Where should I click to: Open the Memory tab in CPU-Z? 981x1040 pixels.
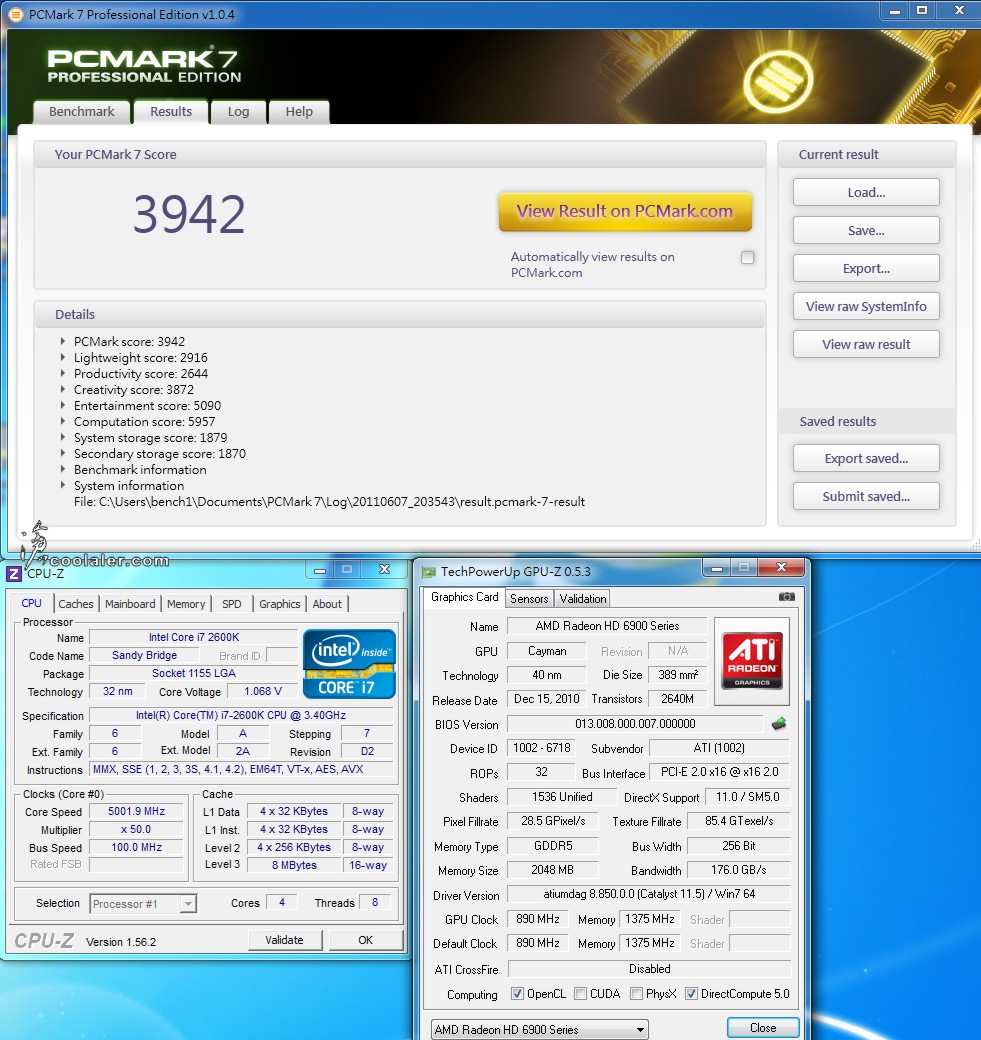(186, 604)
